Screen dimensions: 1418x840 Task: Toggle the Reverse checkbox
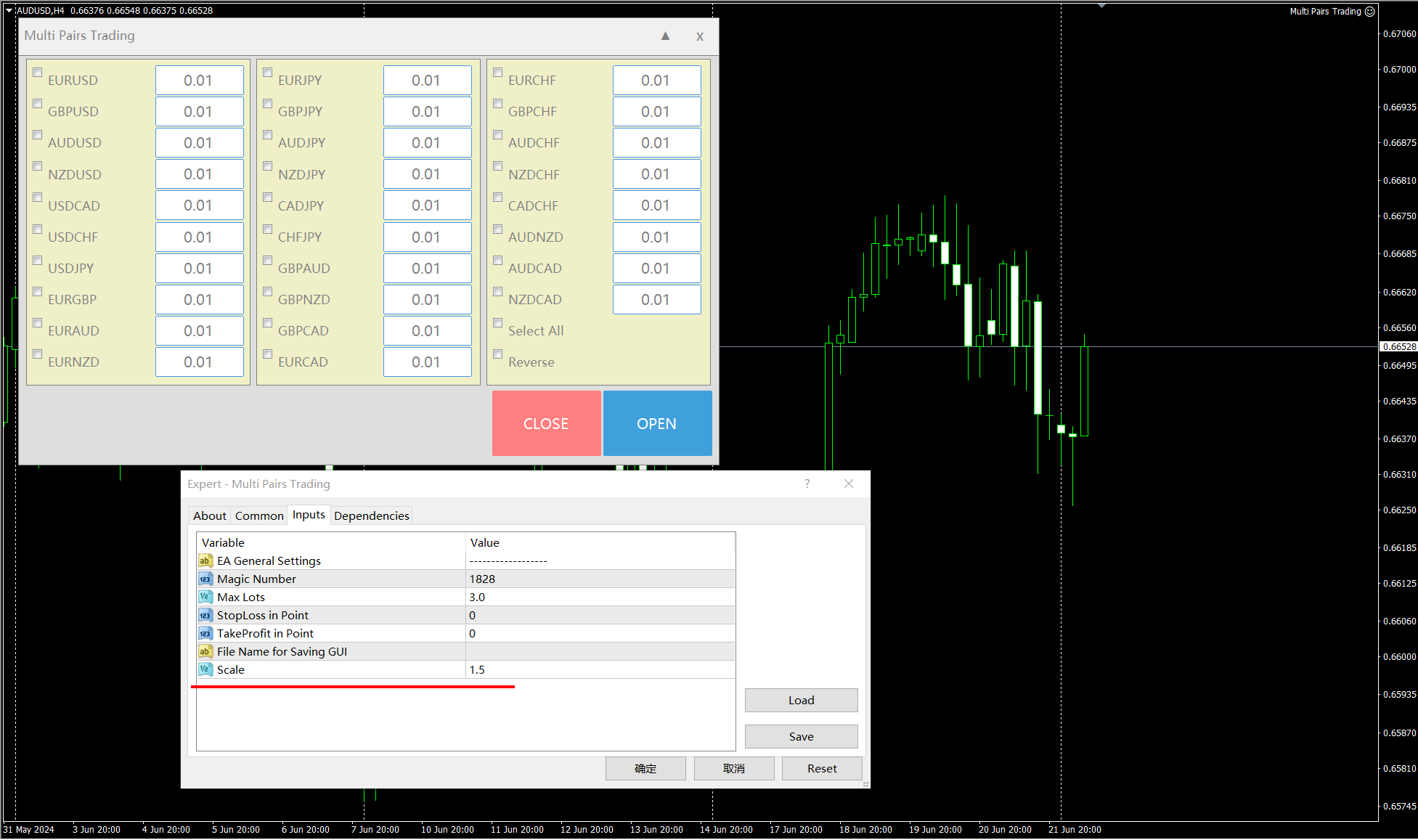(x=498, y=354)
